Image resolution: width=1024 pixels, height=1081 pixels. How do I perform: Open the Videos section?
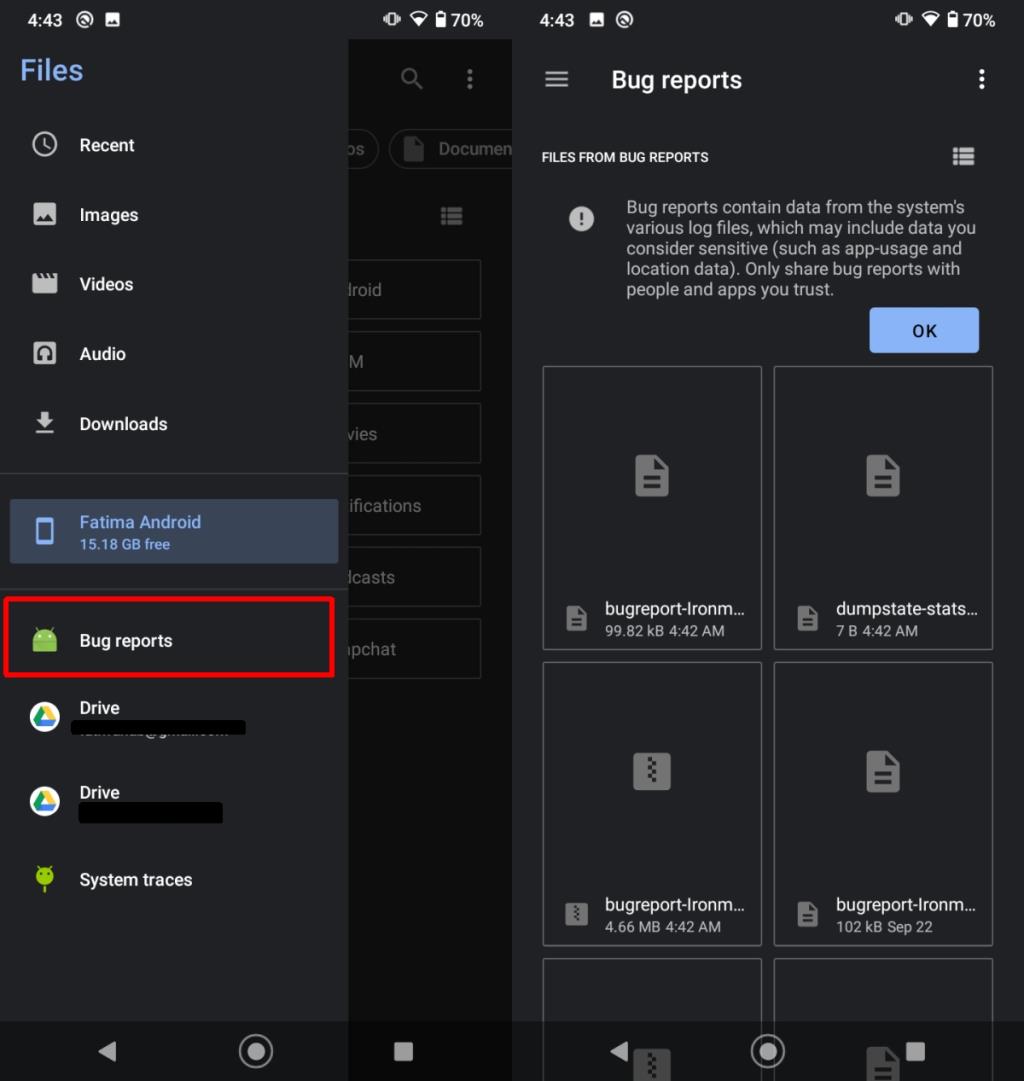point(106,284)
